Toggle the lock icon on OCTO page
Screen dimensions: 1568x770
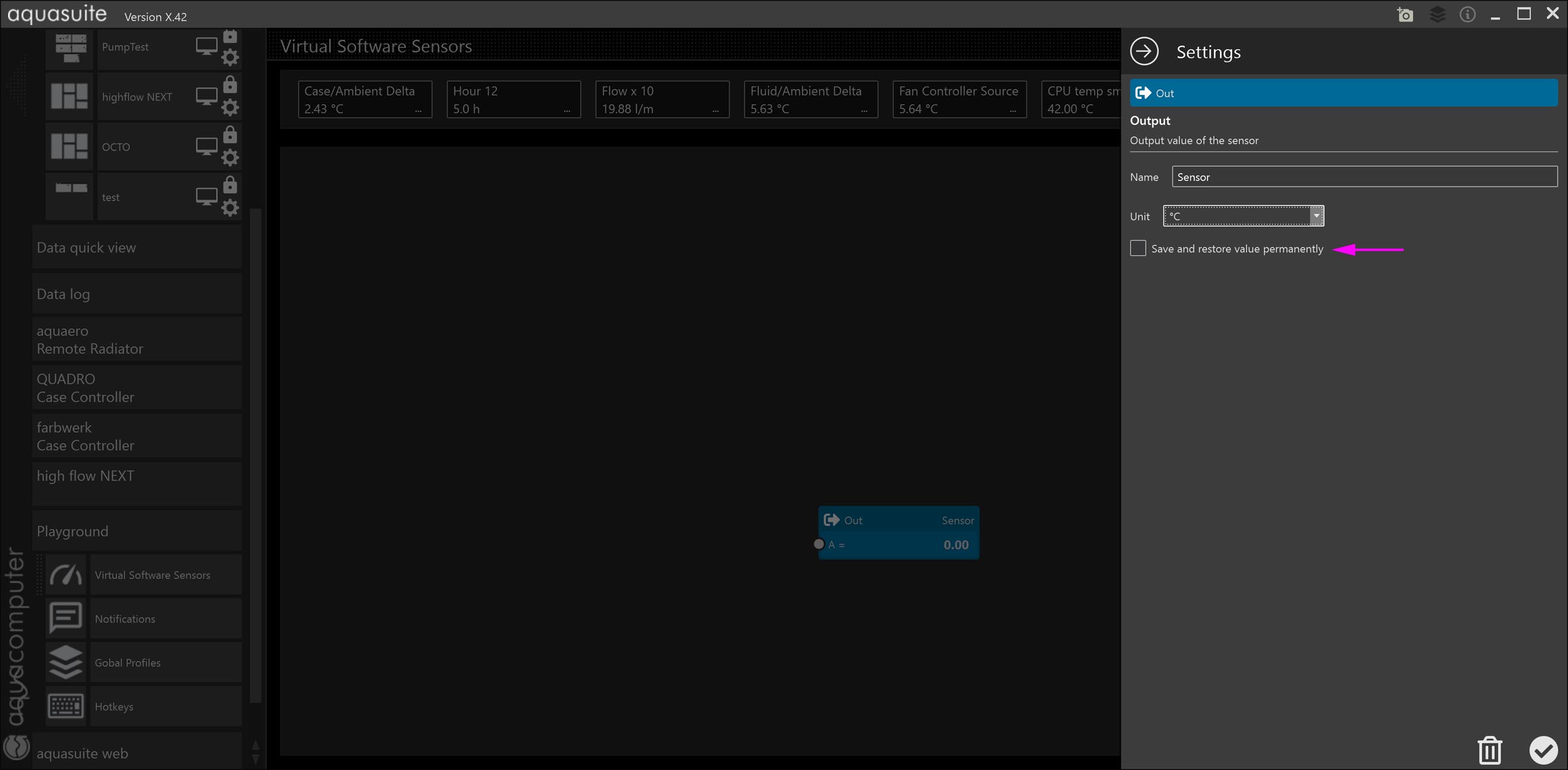coord(230,134)
